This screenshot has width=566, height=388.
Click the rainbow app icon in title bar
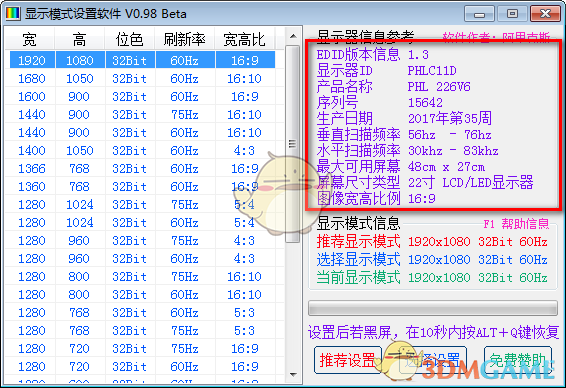(12, 13)
